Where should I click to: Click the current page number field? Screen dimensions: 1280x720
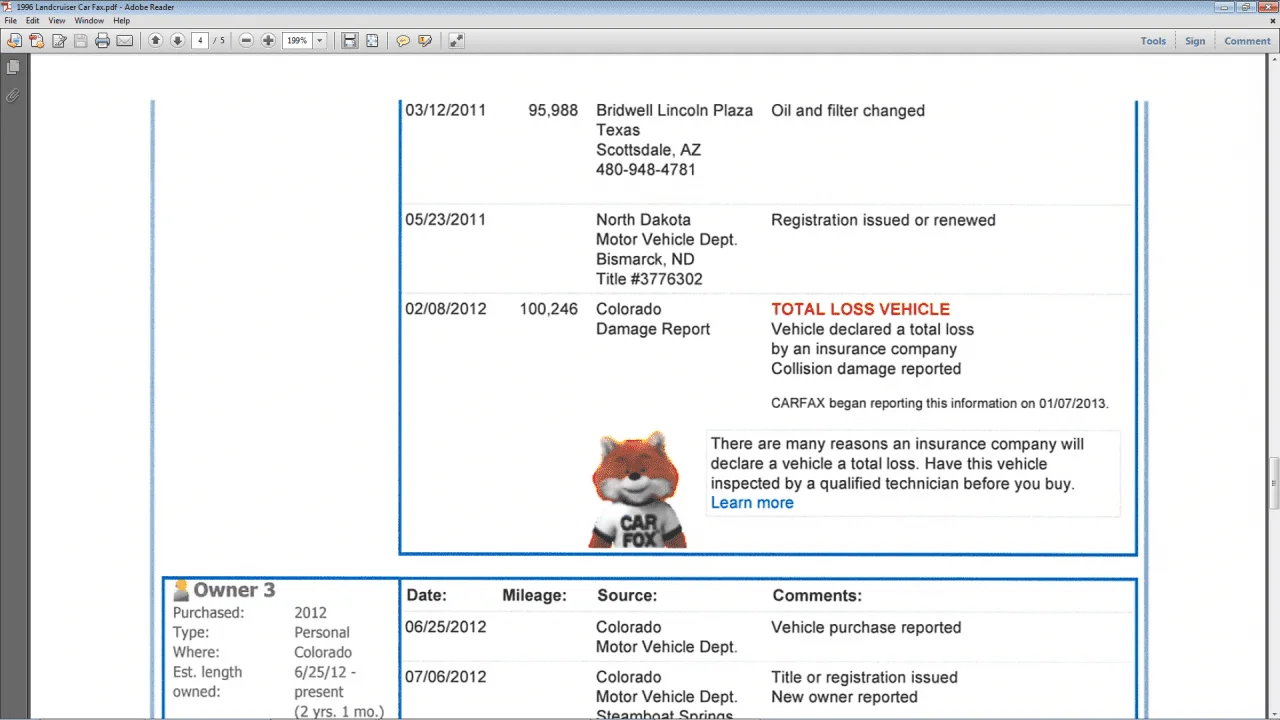click(x=200, y=41)
